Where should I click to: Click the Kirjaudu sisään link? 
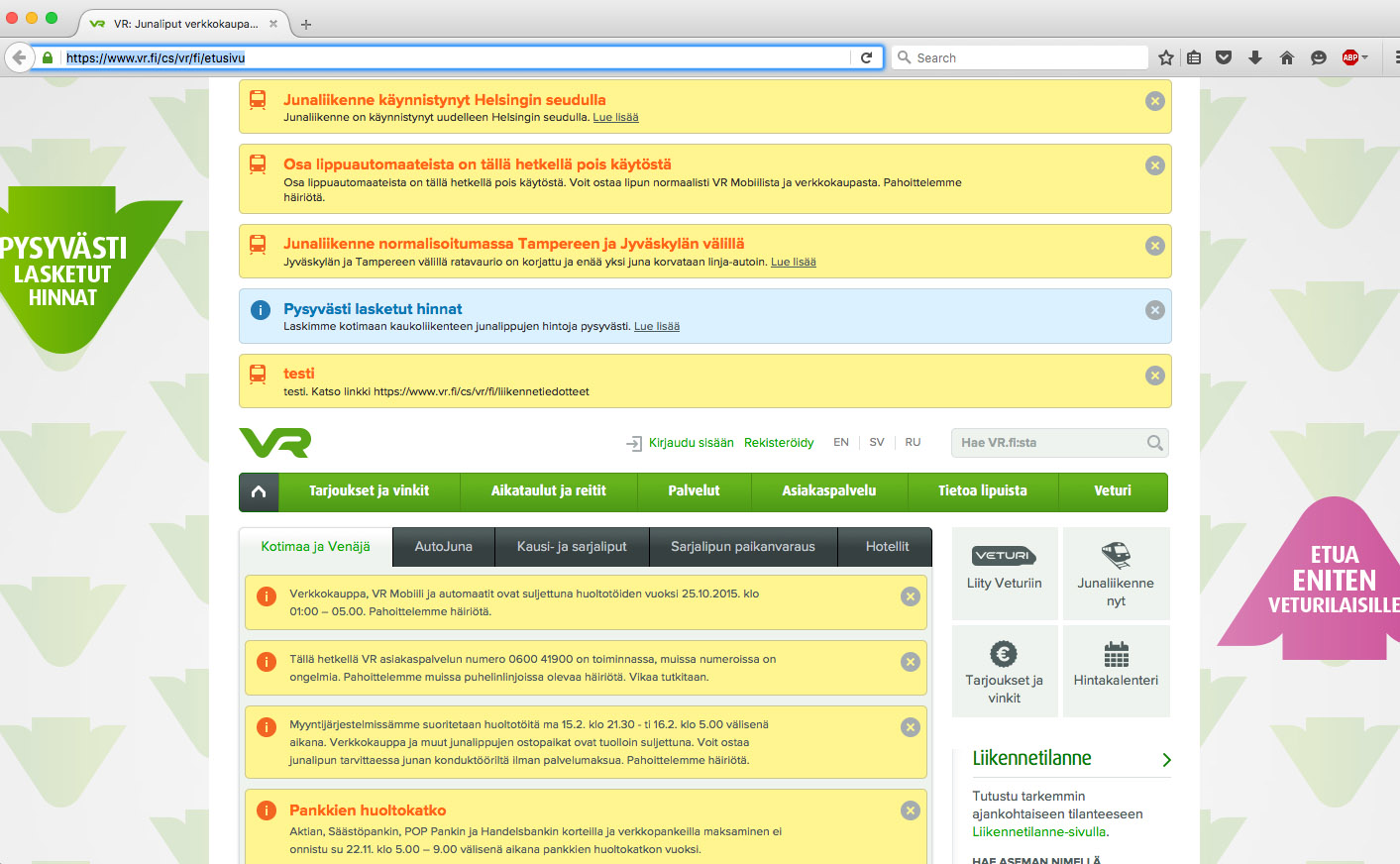point(691,443)
